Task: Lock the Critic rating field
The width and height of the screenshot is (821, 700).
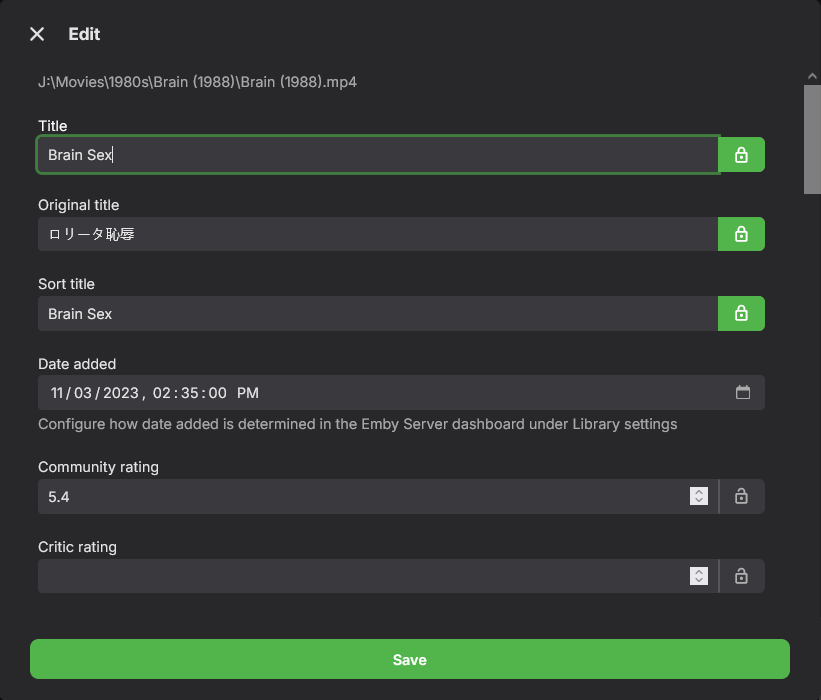Action: 741,576
